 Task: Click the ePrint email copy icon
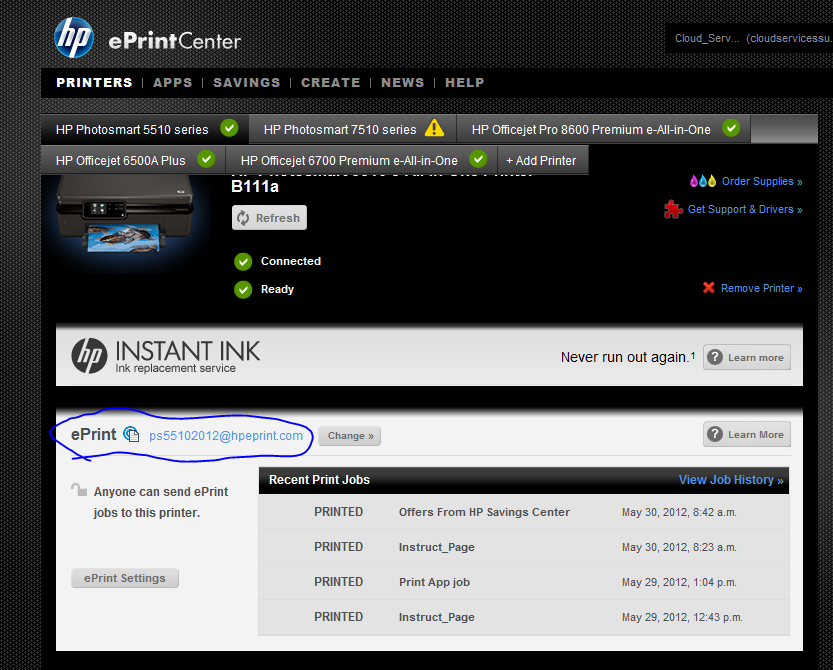tap(131, 435)
